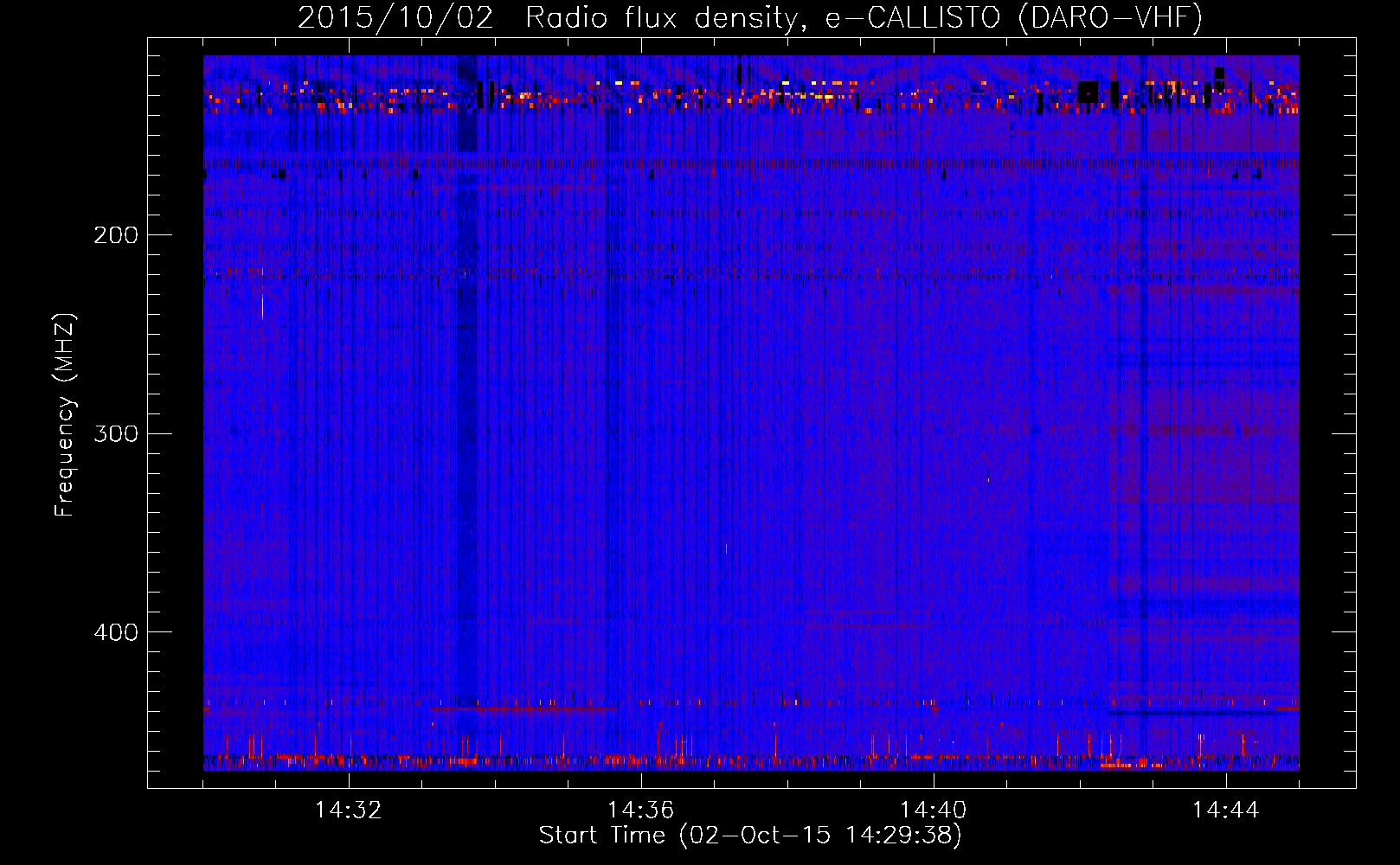Click the 14:32 time tick label
The height and width of the screenshot is (865, 1400).
tap(349, 811)
